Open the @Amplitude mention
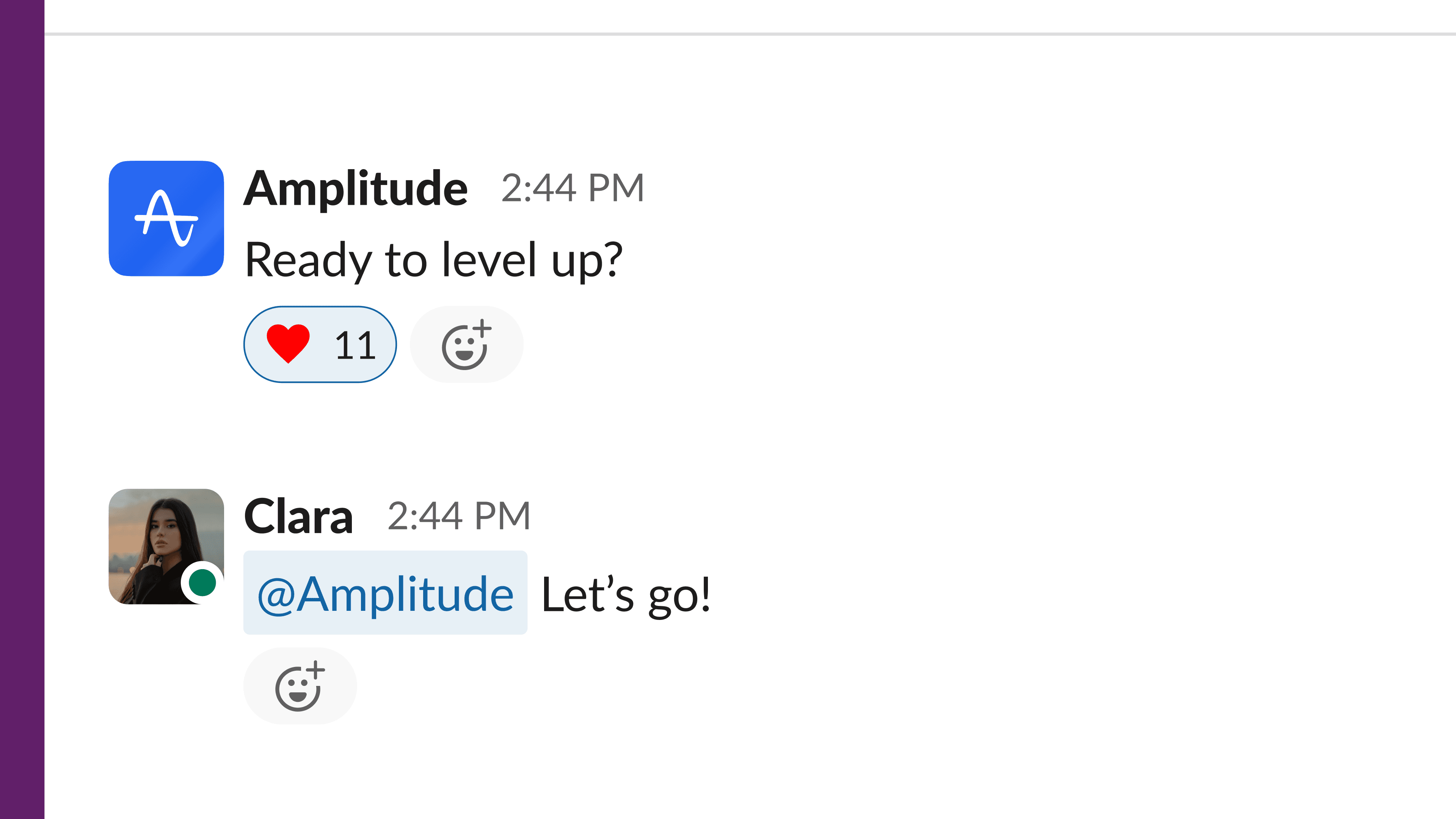Viewport: 1456px width, 819px height. pyautogui.click(x=386, y=593)
